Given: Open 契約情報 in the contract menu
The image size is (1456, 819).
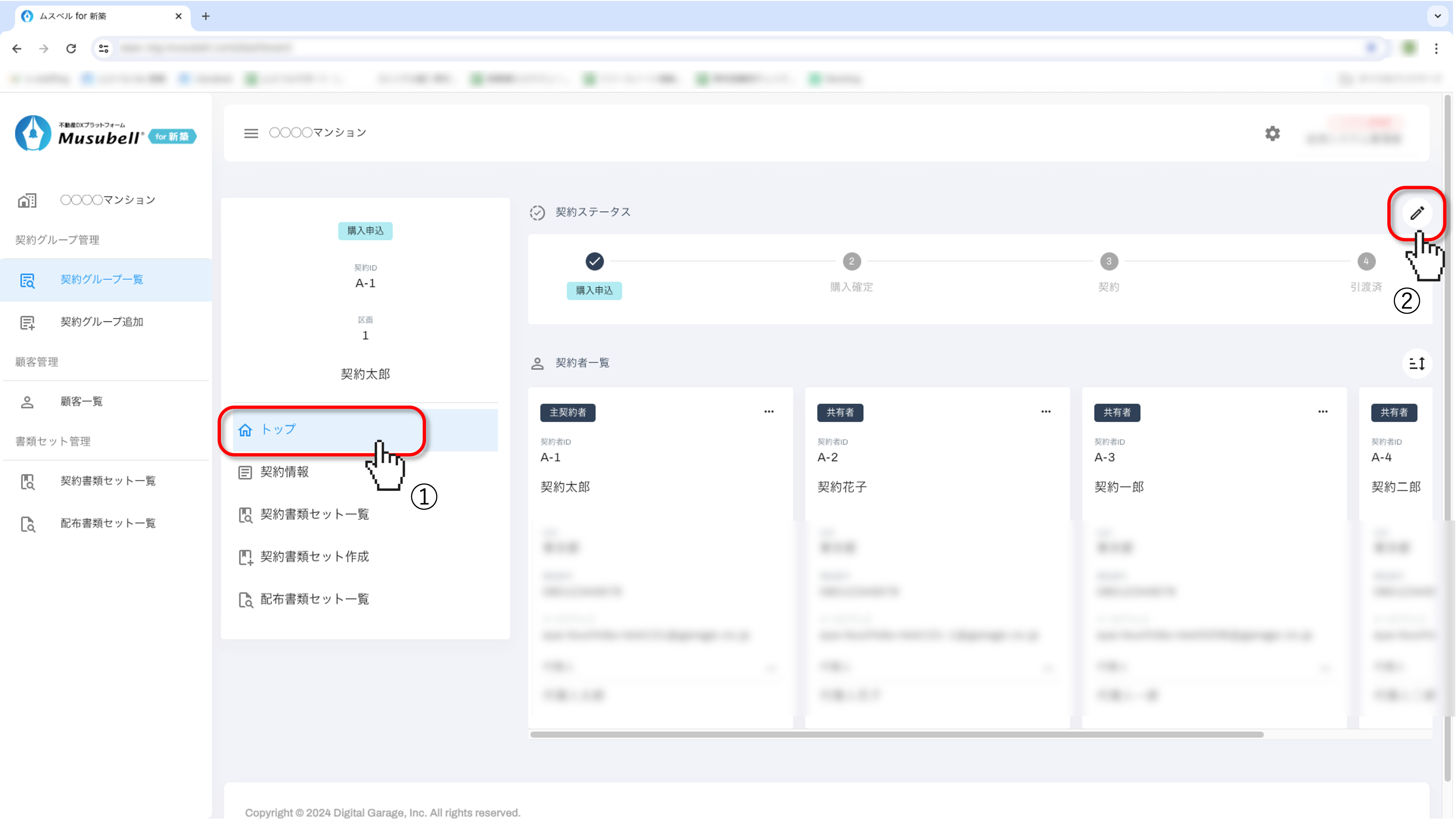Looking at the screenshot, I should pyautogui.click(x=284, y=472).
